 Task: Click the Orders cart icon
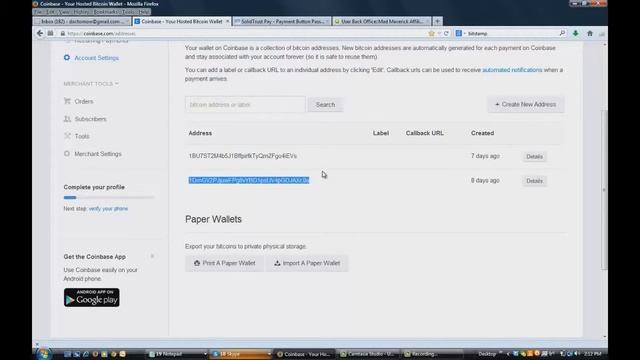(x=67, y=101)
